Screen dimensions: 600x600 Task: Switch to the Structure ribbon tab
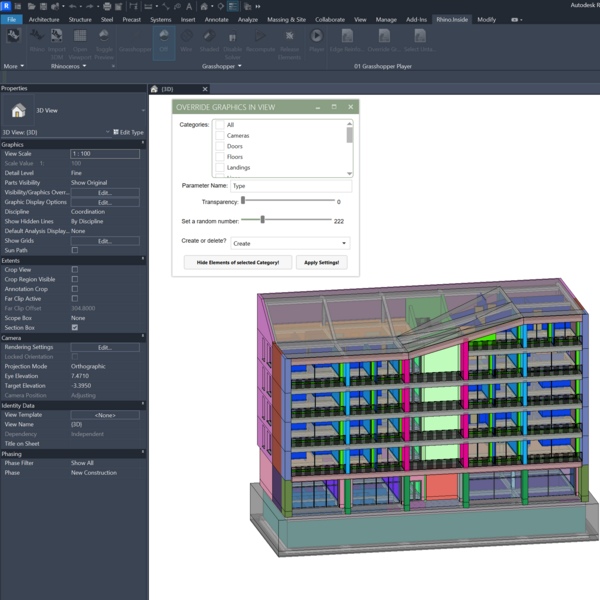click(80, 20)
